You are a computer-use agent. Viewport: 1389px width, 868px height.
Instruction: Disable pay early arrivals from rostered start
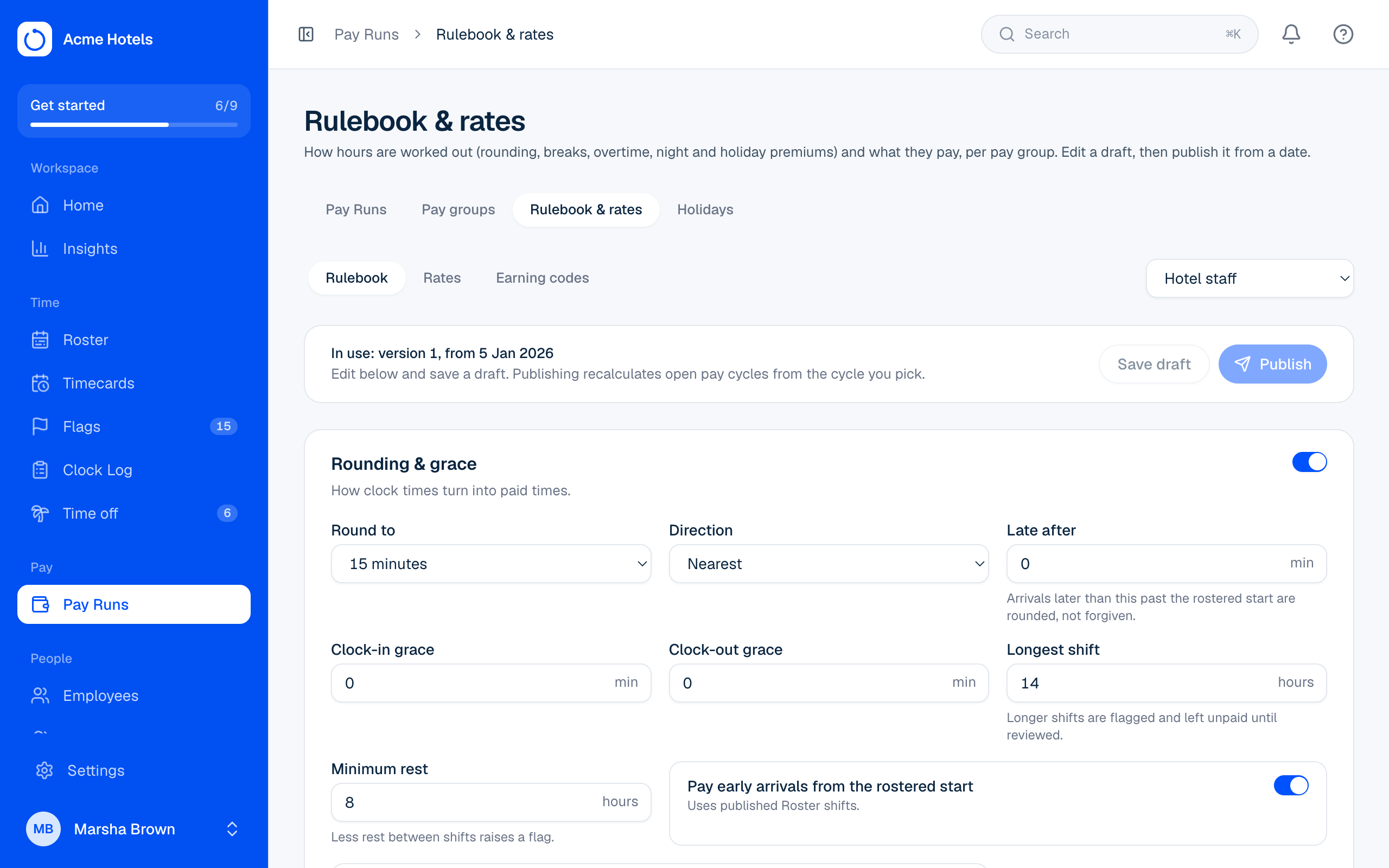tap(1291, 786)
